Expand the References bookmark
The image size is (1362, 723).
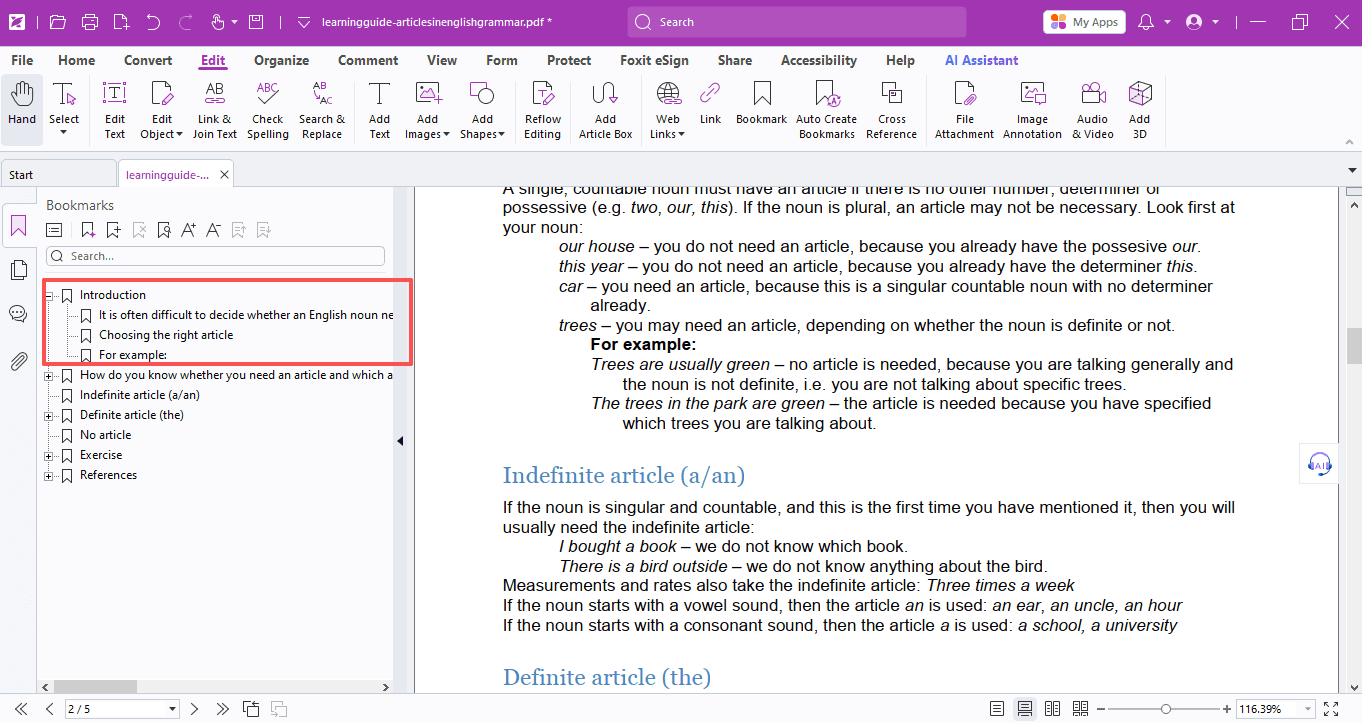pyautogui.click(x=49, y=475)
